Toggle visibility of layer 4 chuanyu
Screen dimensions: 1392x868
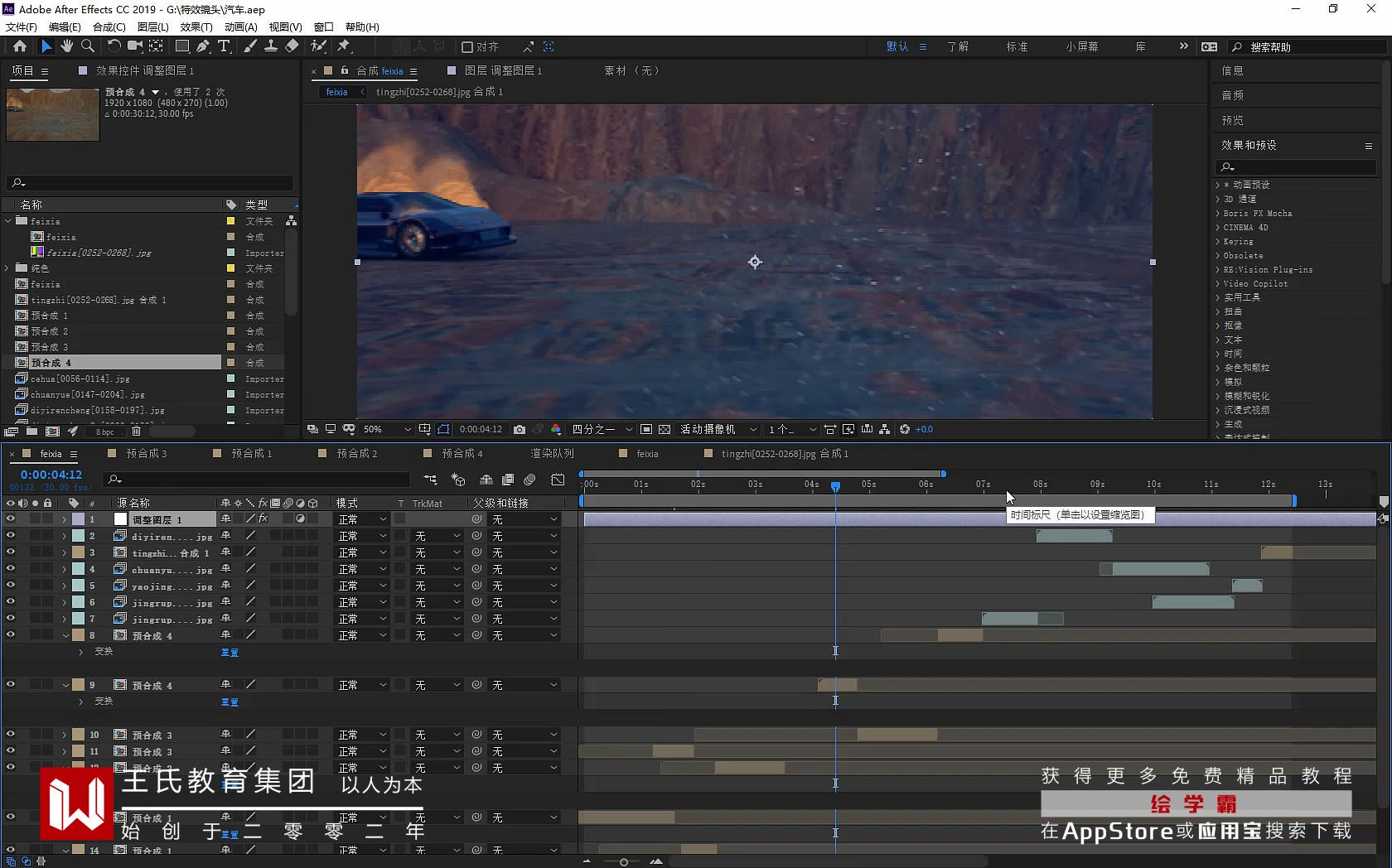[x=11, y=569]
